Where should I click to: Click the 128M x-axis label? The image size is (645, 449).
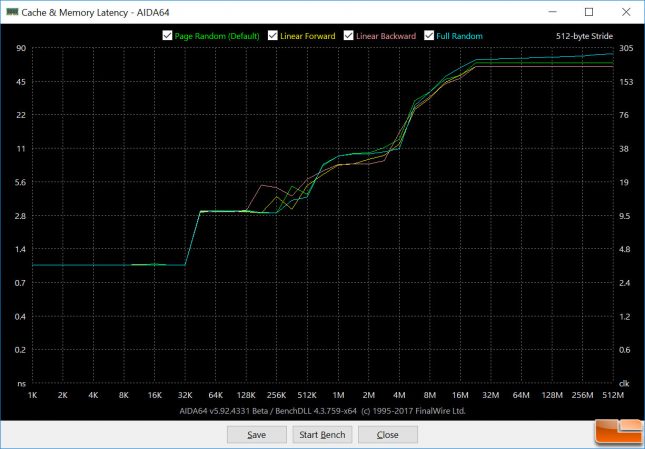point(552,395)
